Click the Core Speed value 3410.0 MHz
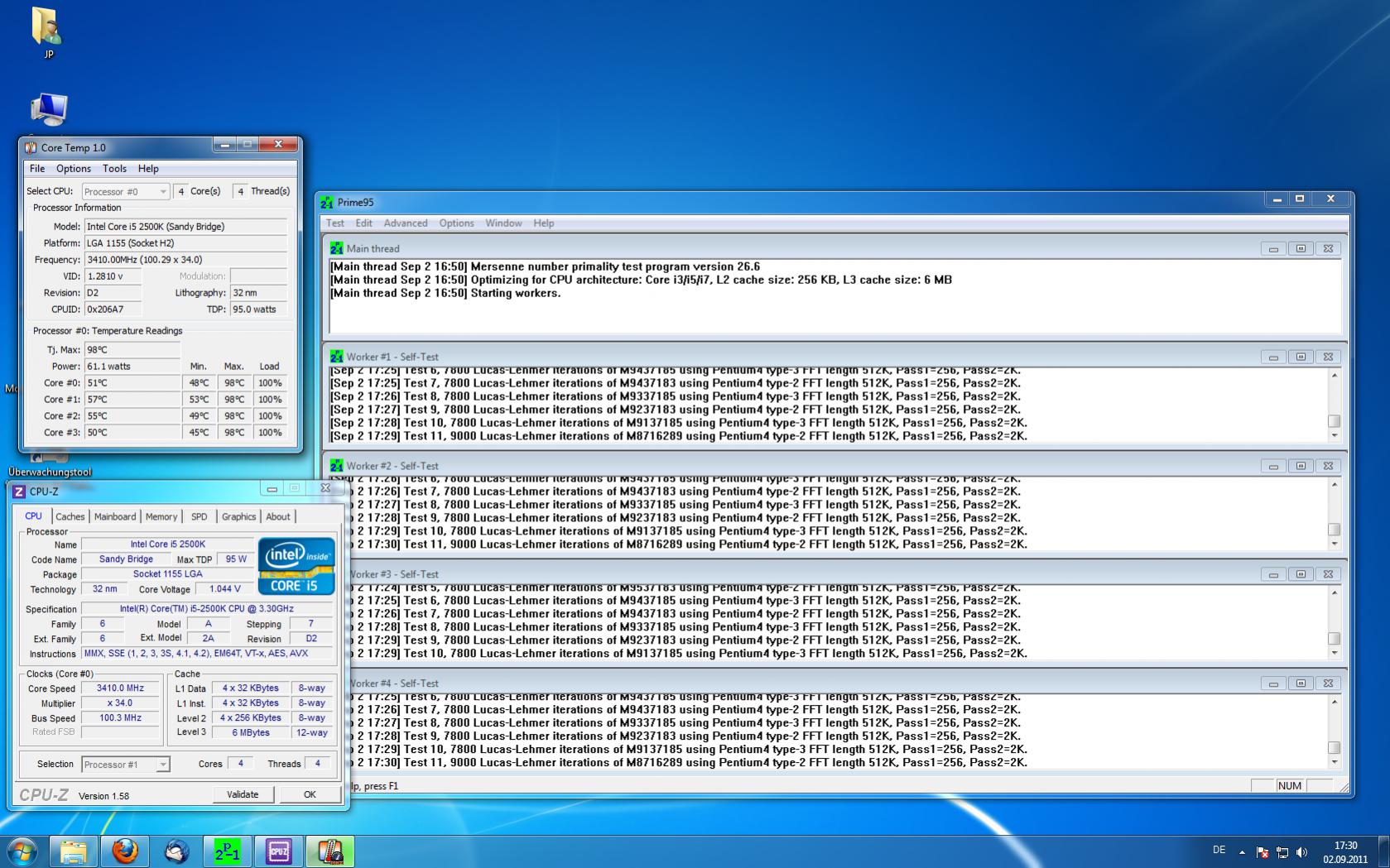Screen dimensions: 1390x868 pyautogui.click(x=120, y=688)
